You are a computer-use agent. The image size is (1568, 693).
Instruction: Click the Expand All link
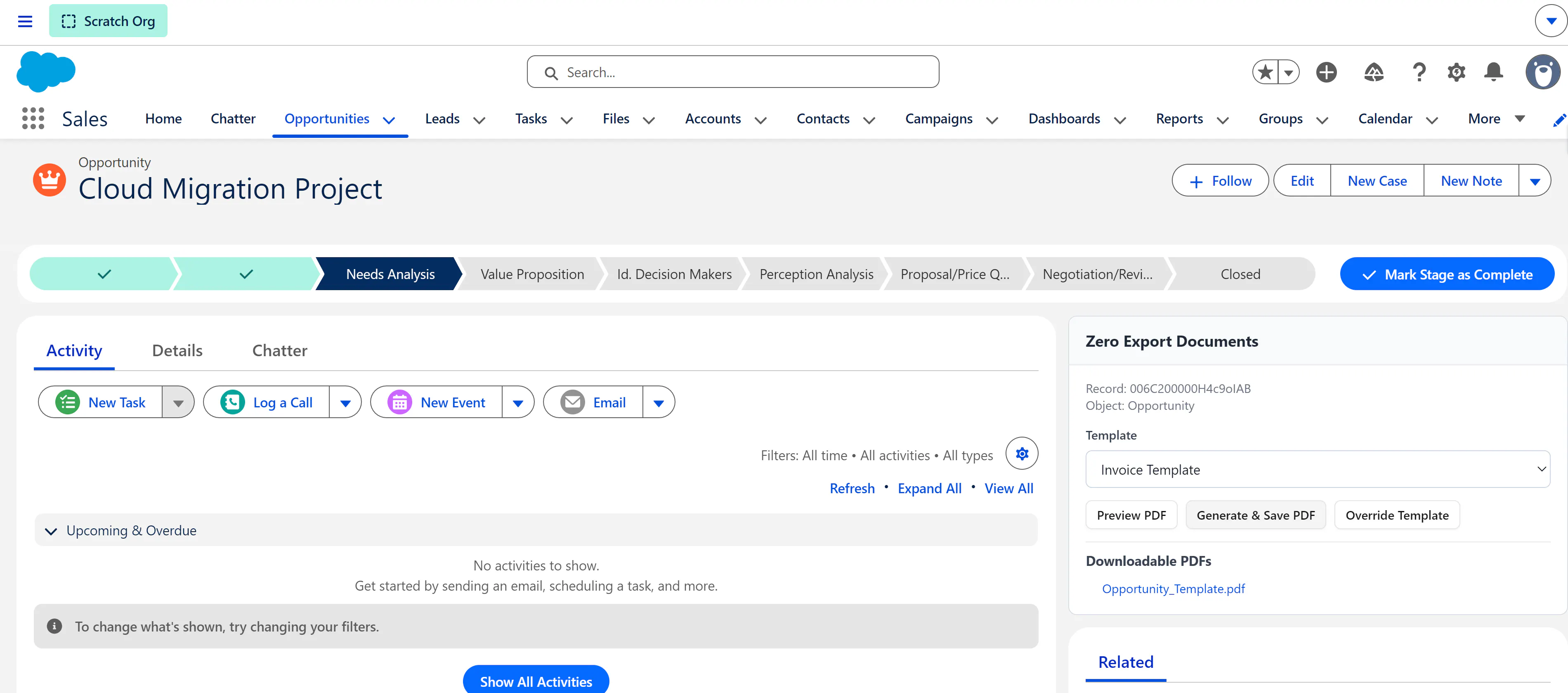click(930, 488)
